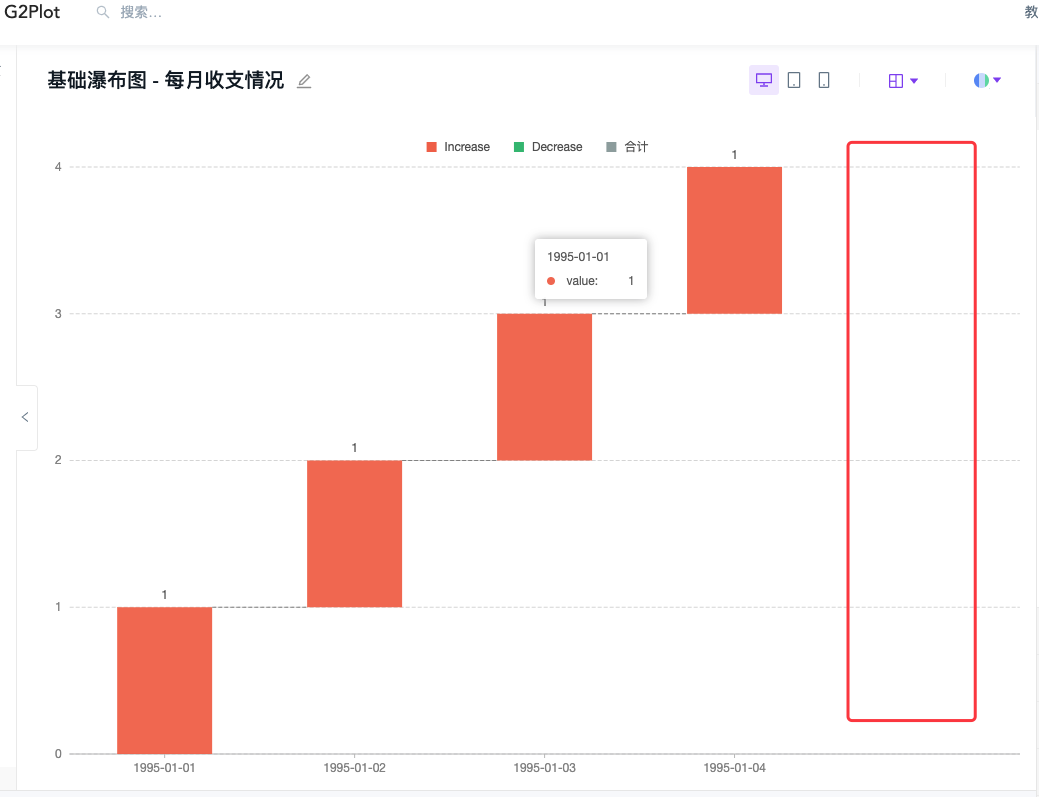Click the layout panel icon
This screenshot has height=797, width=1039.
(897, 79)
